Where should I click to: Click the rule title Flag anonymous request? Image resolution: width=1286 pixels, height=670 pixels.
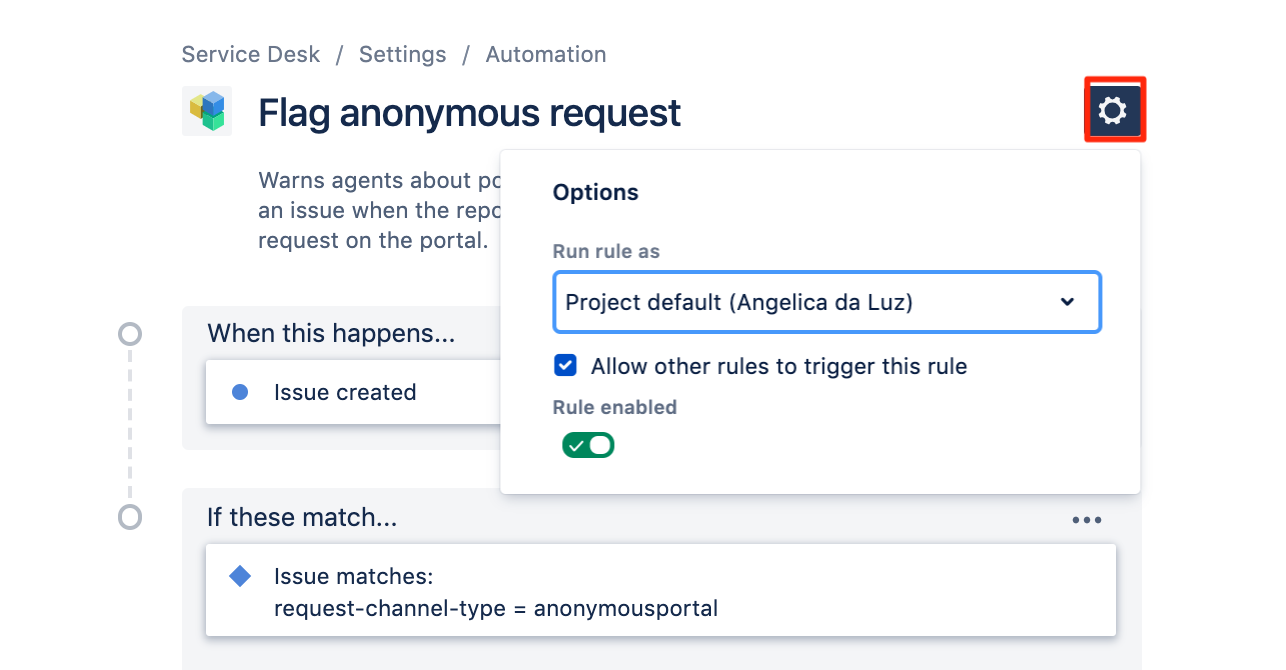point(468,112)
